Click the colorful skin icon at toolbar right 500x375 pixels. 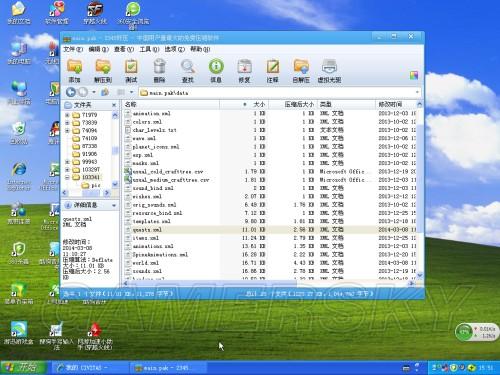click(414, 75)
